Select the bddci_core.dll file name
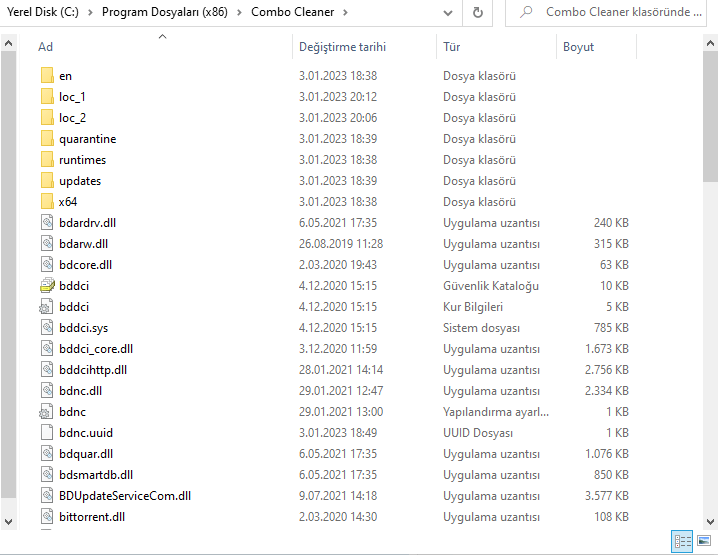This screenshot has height=555, width=718. [x=96, y=349]
